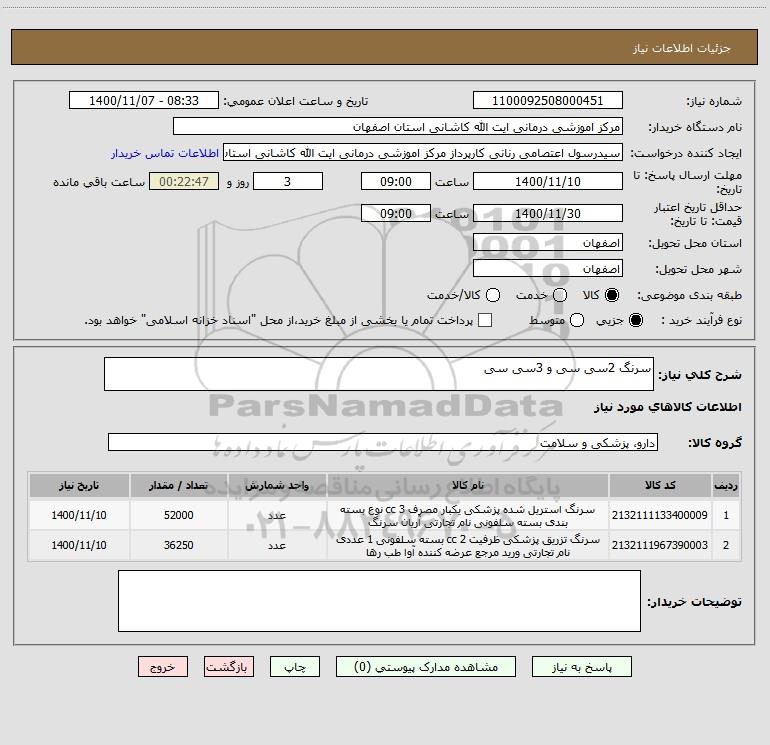This screenshot has width=770, height=745.
Task: Click the general description field سرنگ 2سی سی
Action: tap(379, 374)
